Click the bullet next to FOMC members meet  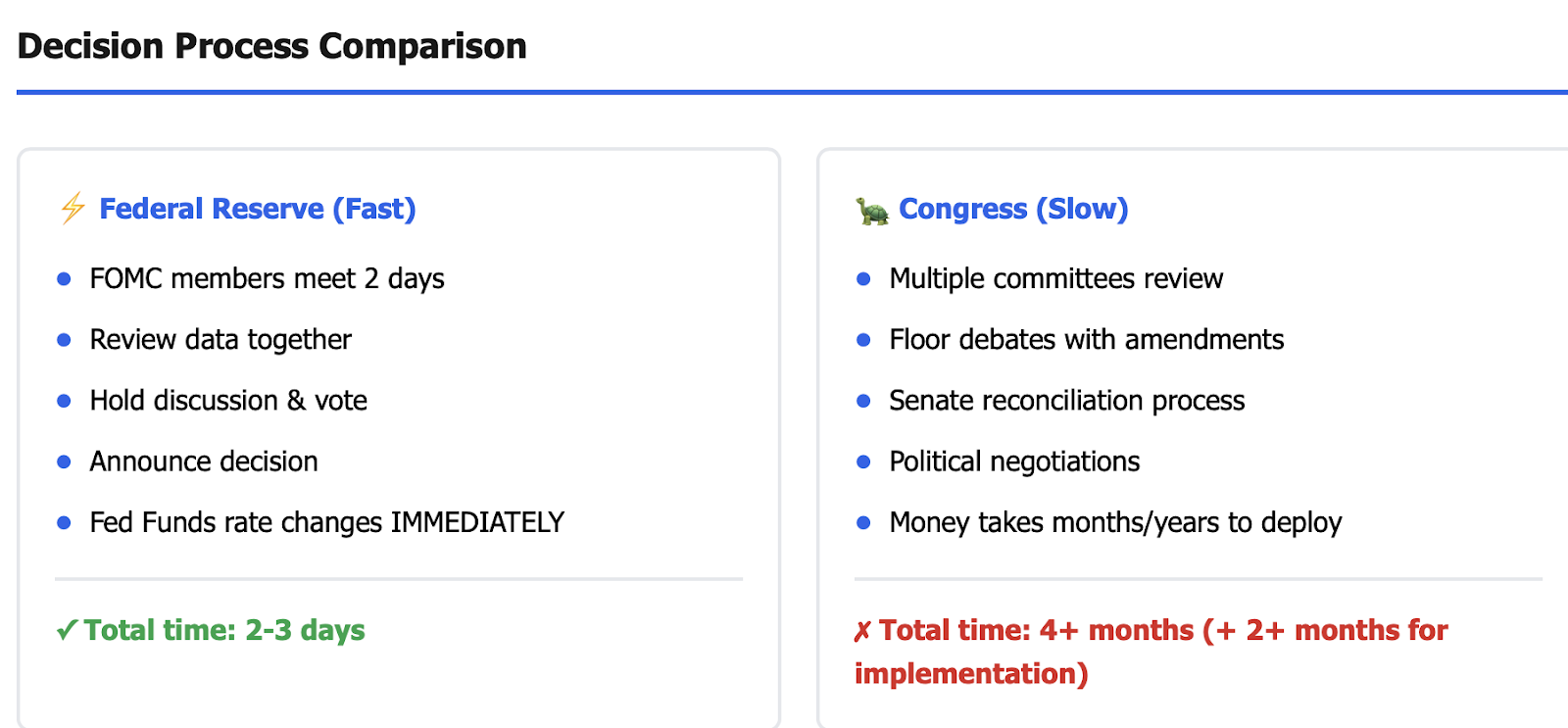coord(64,279)
